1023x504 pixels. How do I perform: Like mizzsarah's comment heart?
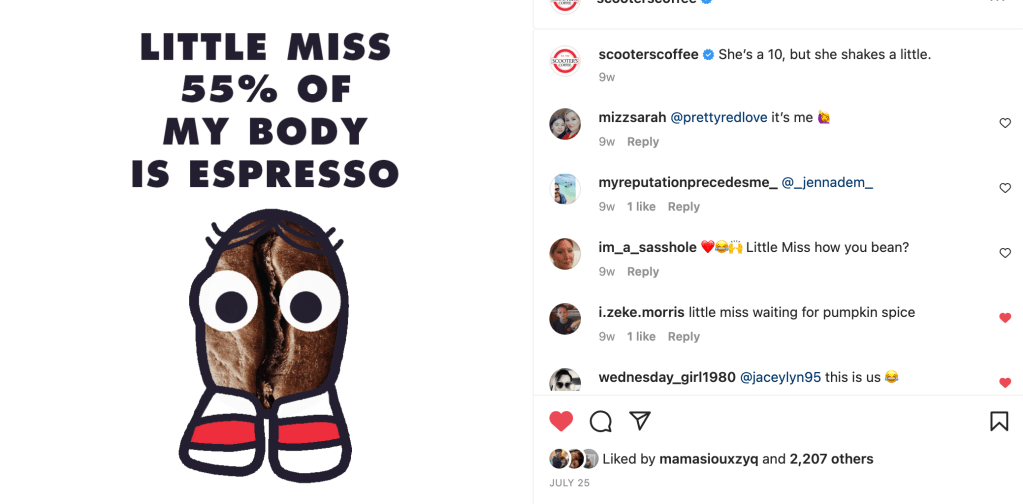coord(1005,123)
